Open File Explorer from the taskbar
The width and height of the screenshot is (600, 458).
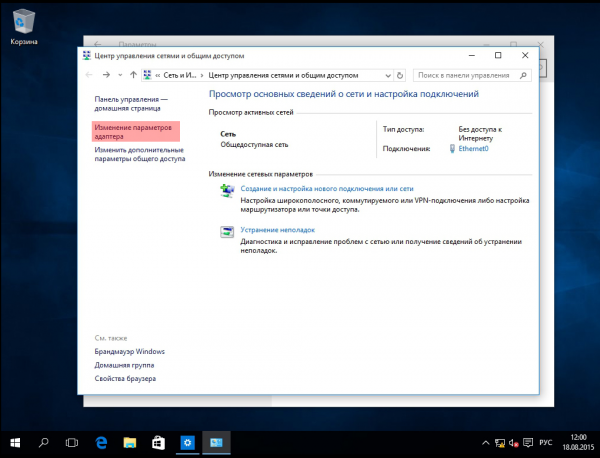pos(130,443)
